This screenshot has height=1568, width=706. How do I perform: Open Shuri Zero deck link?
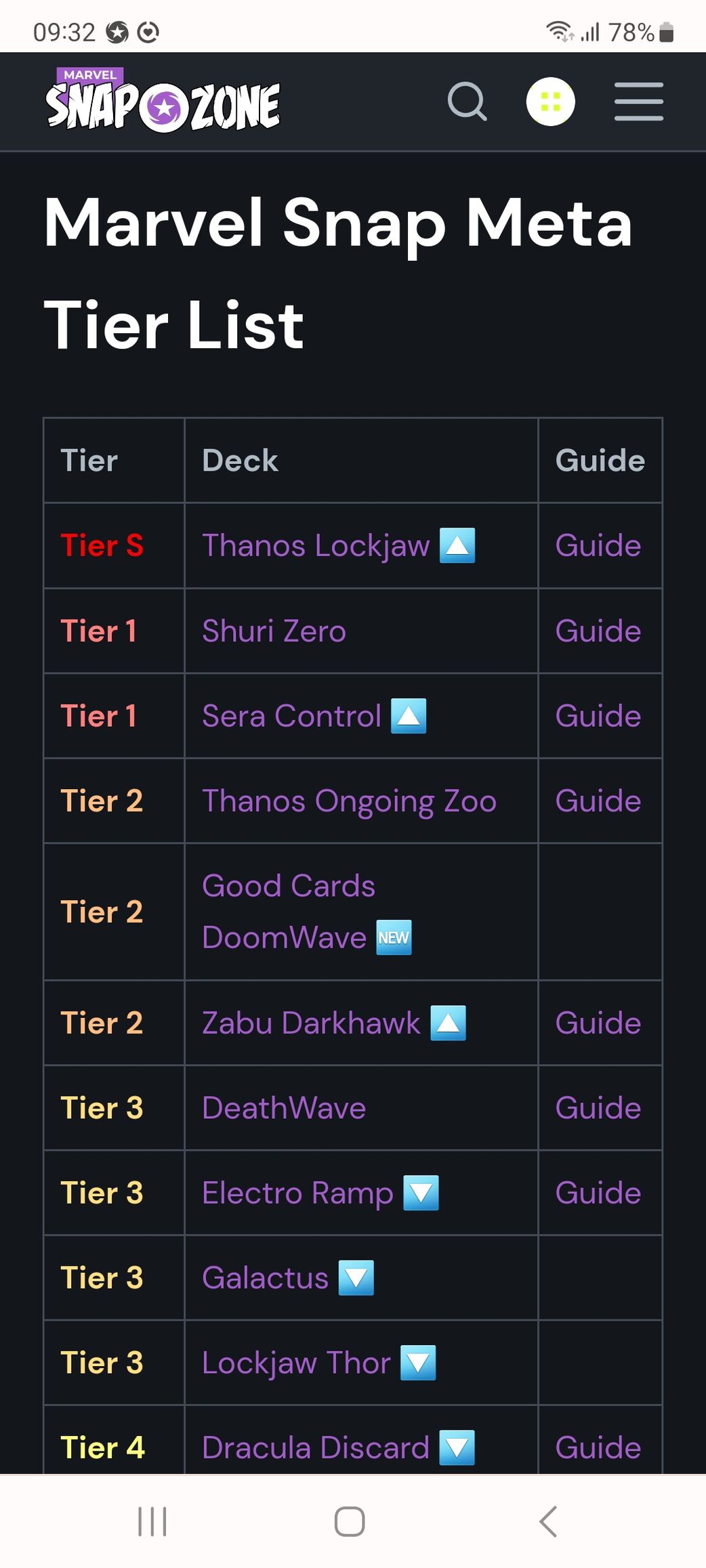(274, 631)
